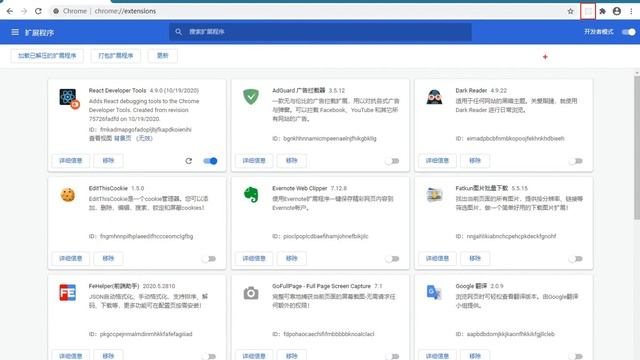This screenshot has height=360, width=640.
Task: Reload the page with the refresh icon
Action: [38, 11]
